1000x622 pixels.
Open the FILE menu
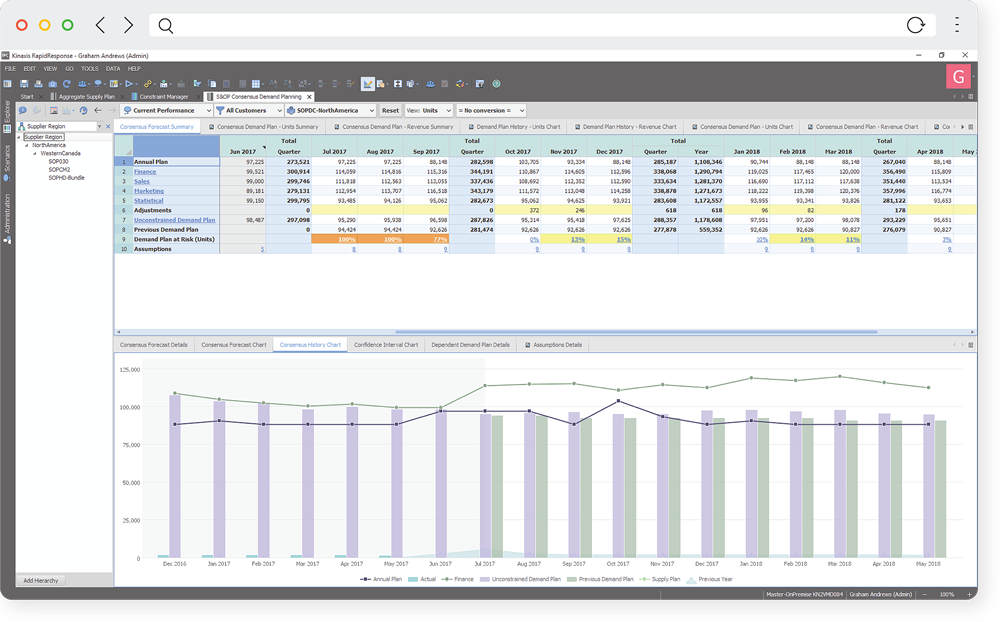(10, 68)
